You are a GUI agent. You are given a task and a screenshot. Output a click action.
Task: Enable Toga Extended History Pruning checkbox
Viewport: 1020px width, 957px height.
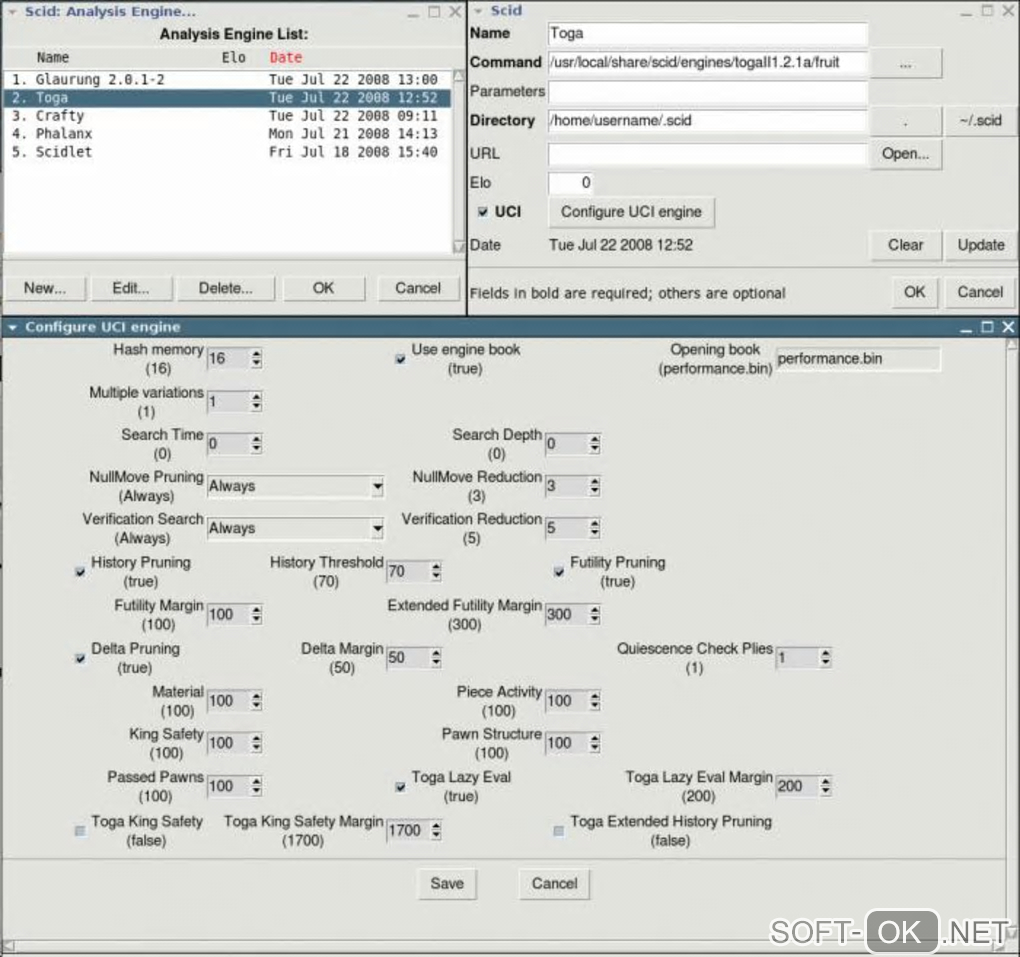point(559,831)
